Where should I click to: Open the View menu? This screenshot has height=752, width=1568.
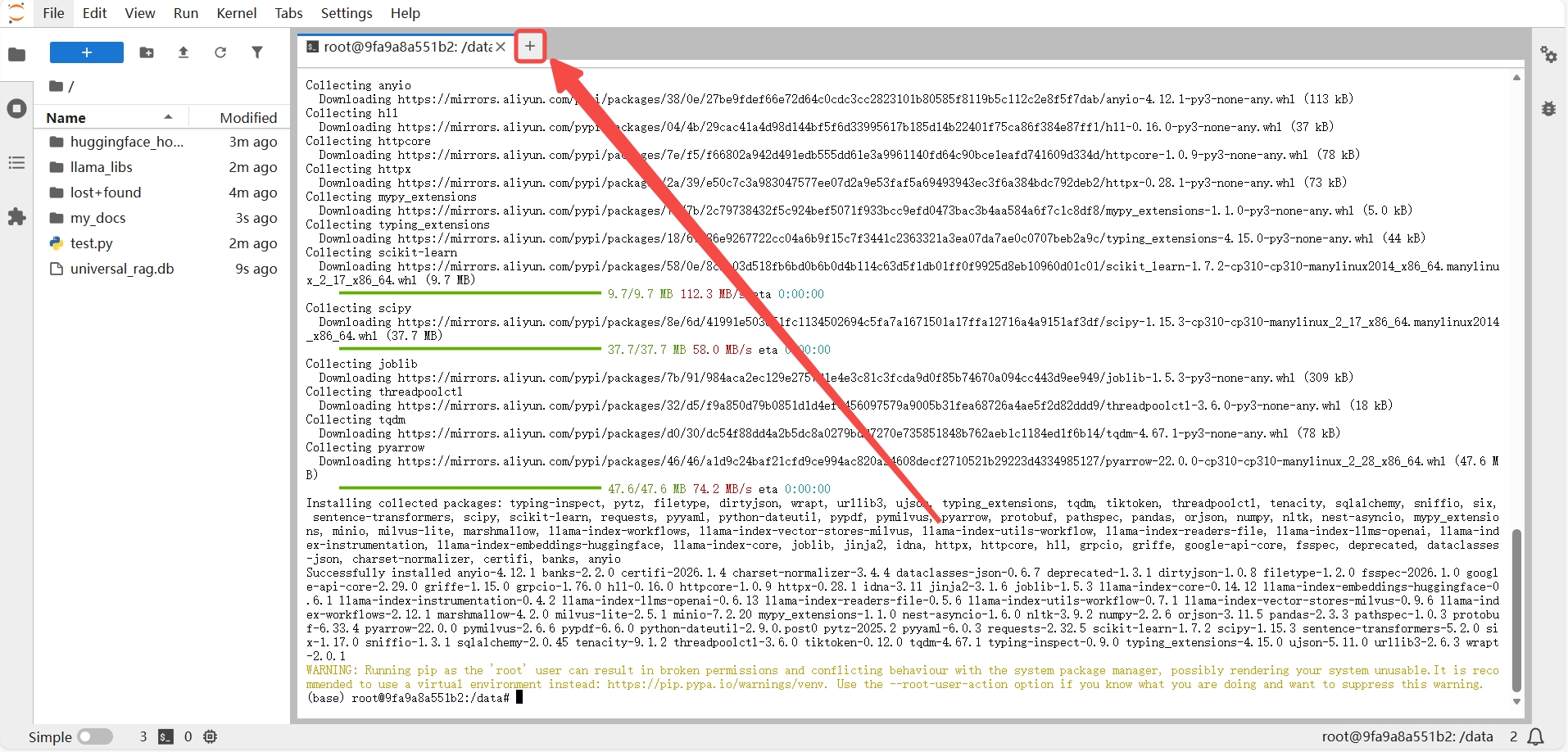coord(140,13)
